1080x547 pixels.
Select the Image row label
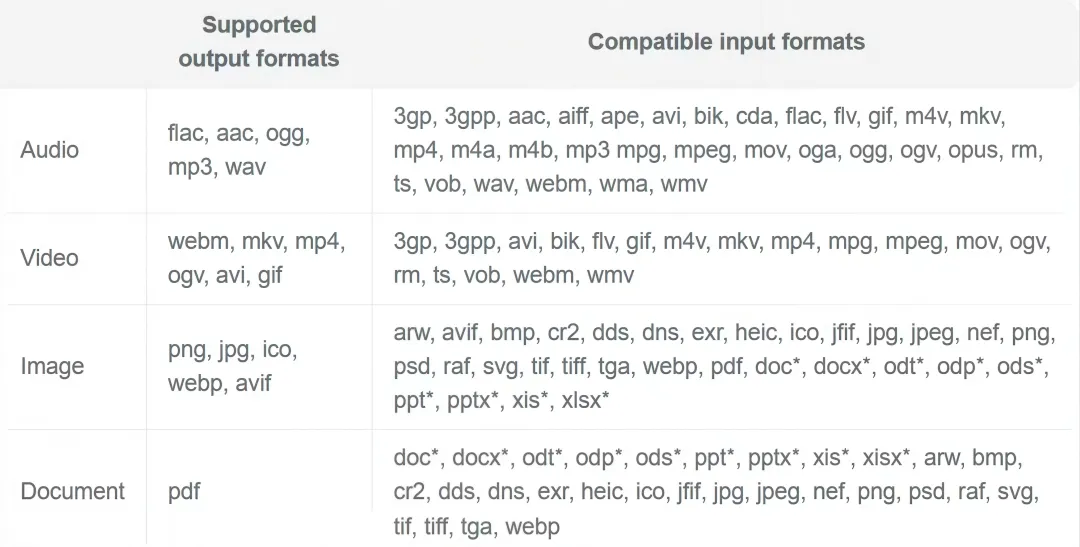52,366
